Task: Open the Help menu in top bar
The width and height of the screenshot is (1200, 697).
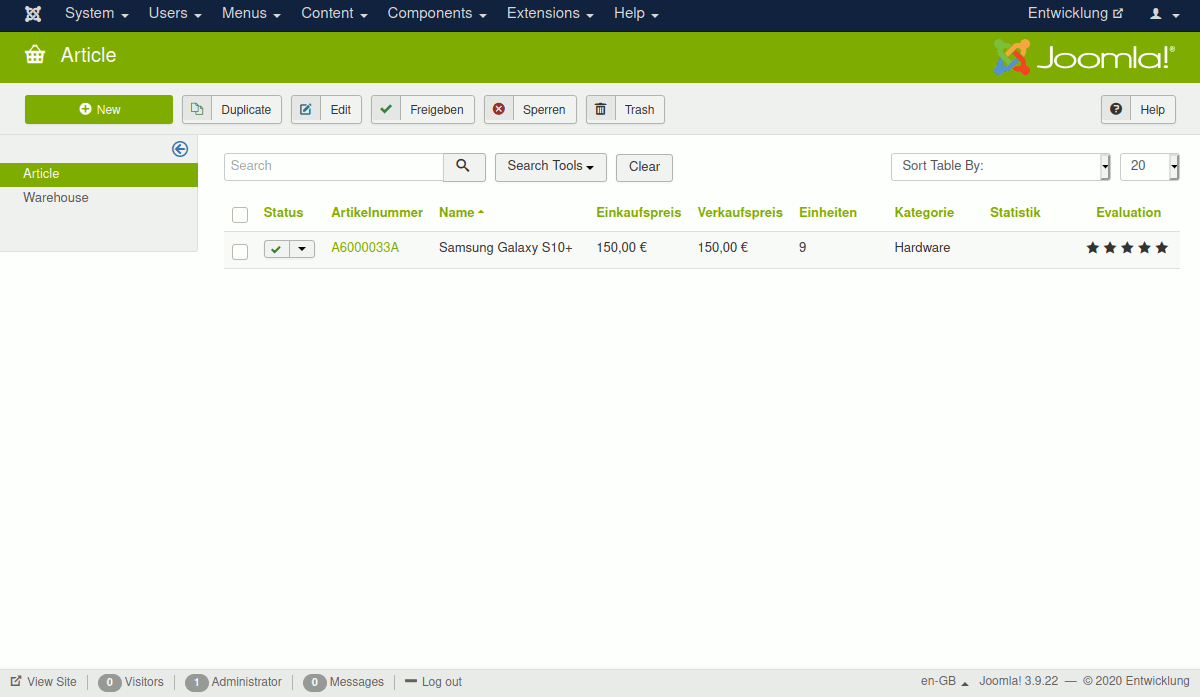Action: (636, 14)
